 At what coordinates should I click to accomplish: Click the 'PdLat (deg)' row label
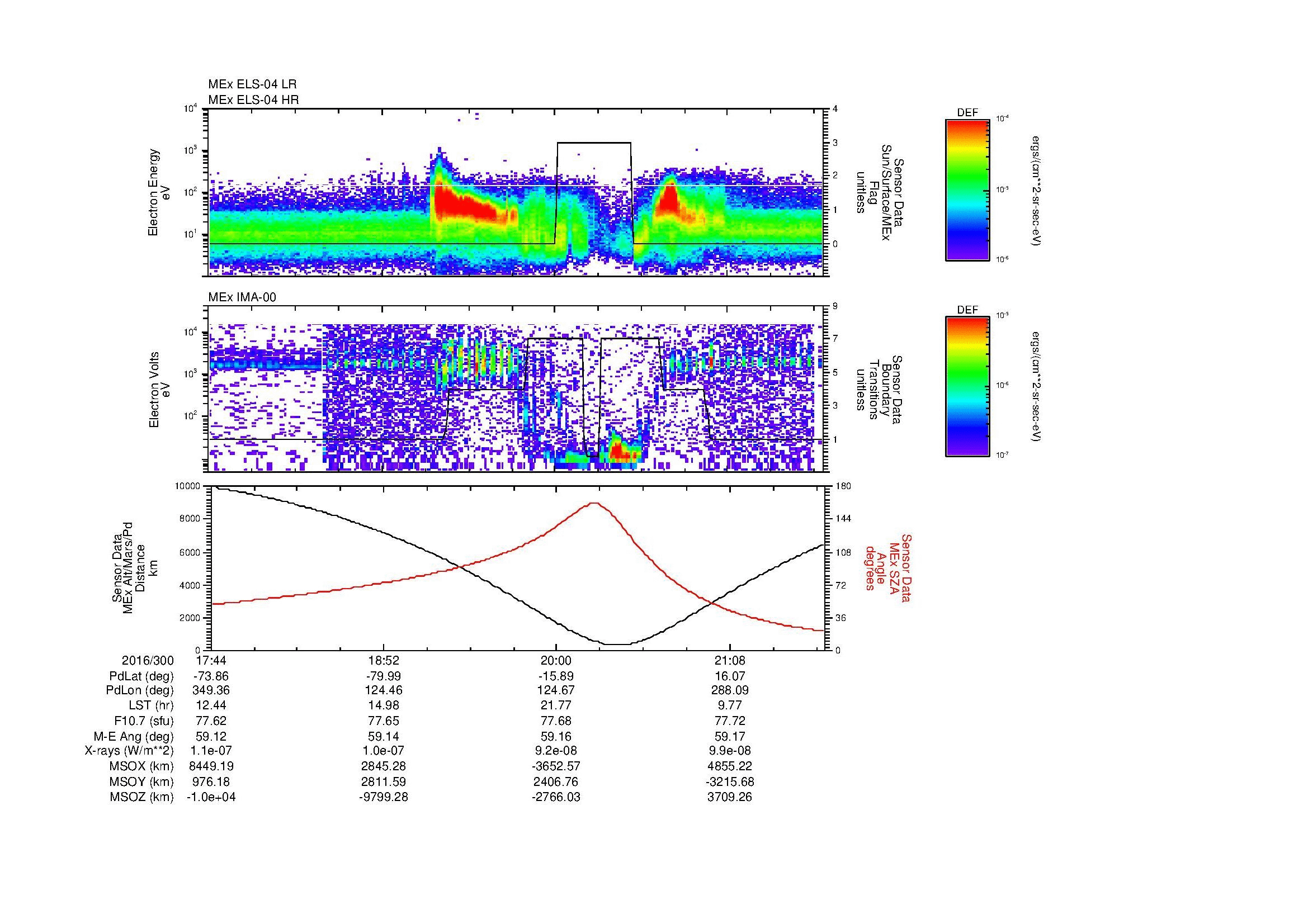click(x=141, y=677)
